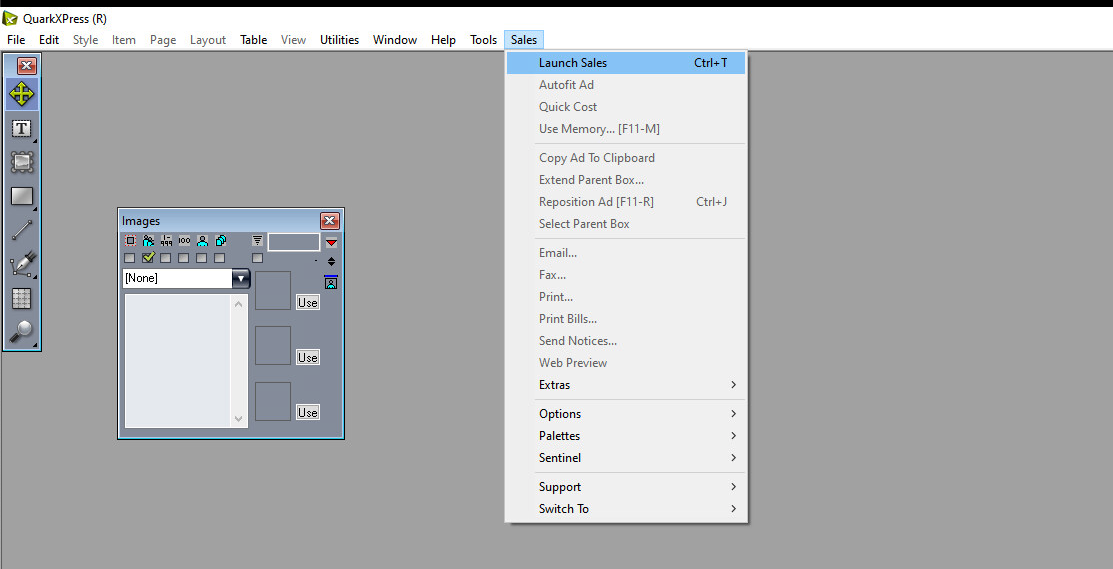Image resolution: width=1113 pixels, height=569 pixels.
Task: Tick checkbox under the dotted-square icon
Action: click(130, 258)
